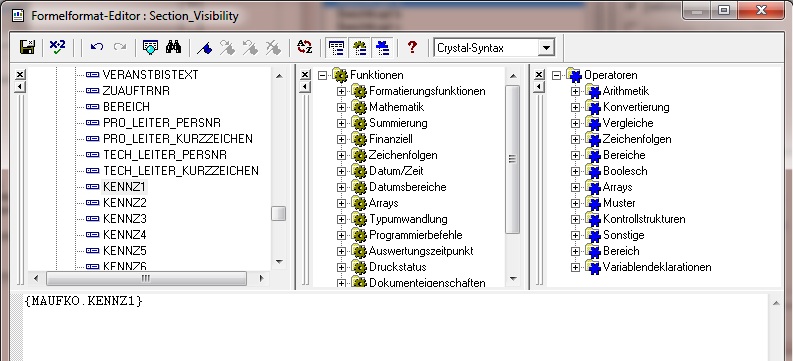
Task: Open Find with the binoculars icon
Action: (x=173, y=48)
